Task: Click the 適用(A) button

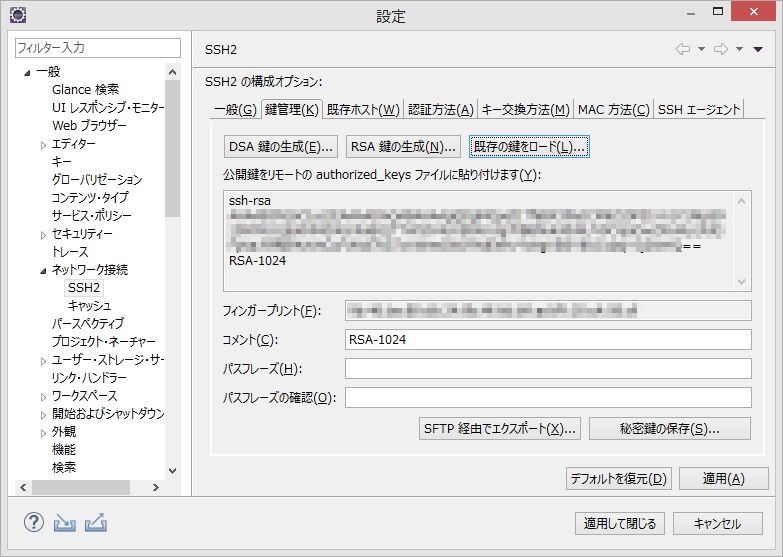Action: coord(724,479)
